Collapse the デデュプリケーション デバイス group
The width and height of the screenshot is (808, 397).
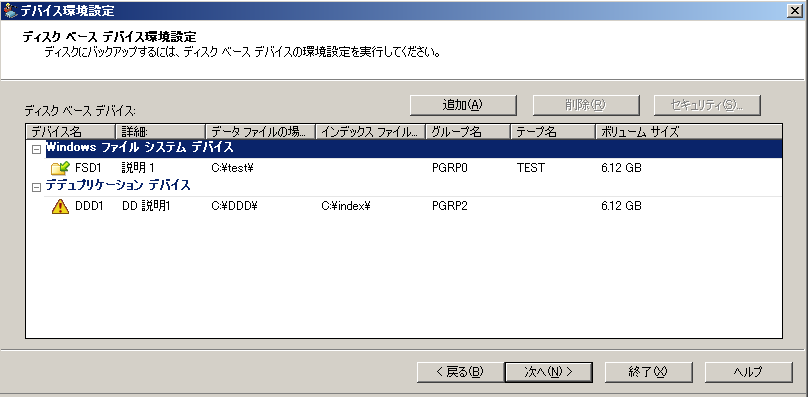click(36, 188)
